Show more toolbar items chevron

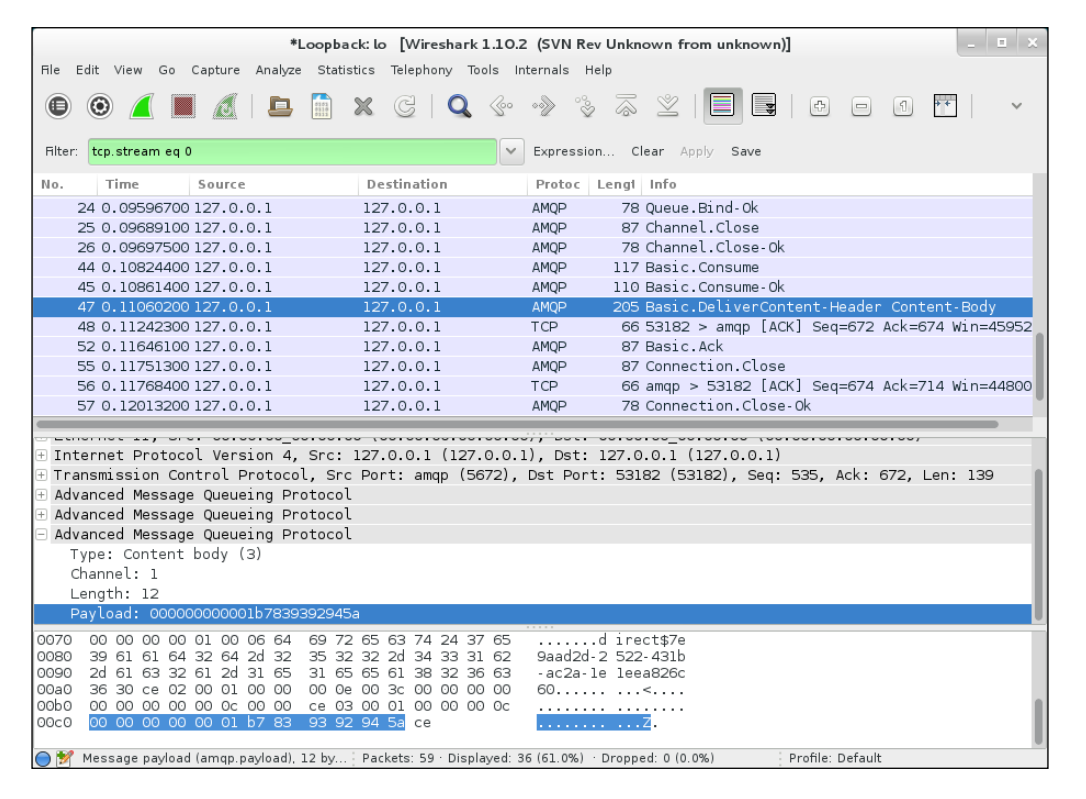coord(1016,106)
